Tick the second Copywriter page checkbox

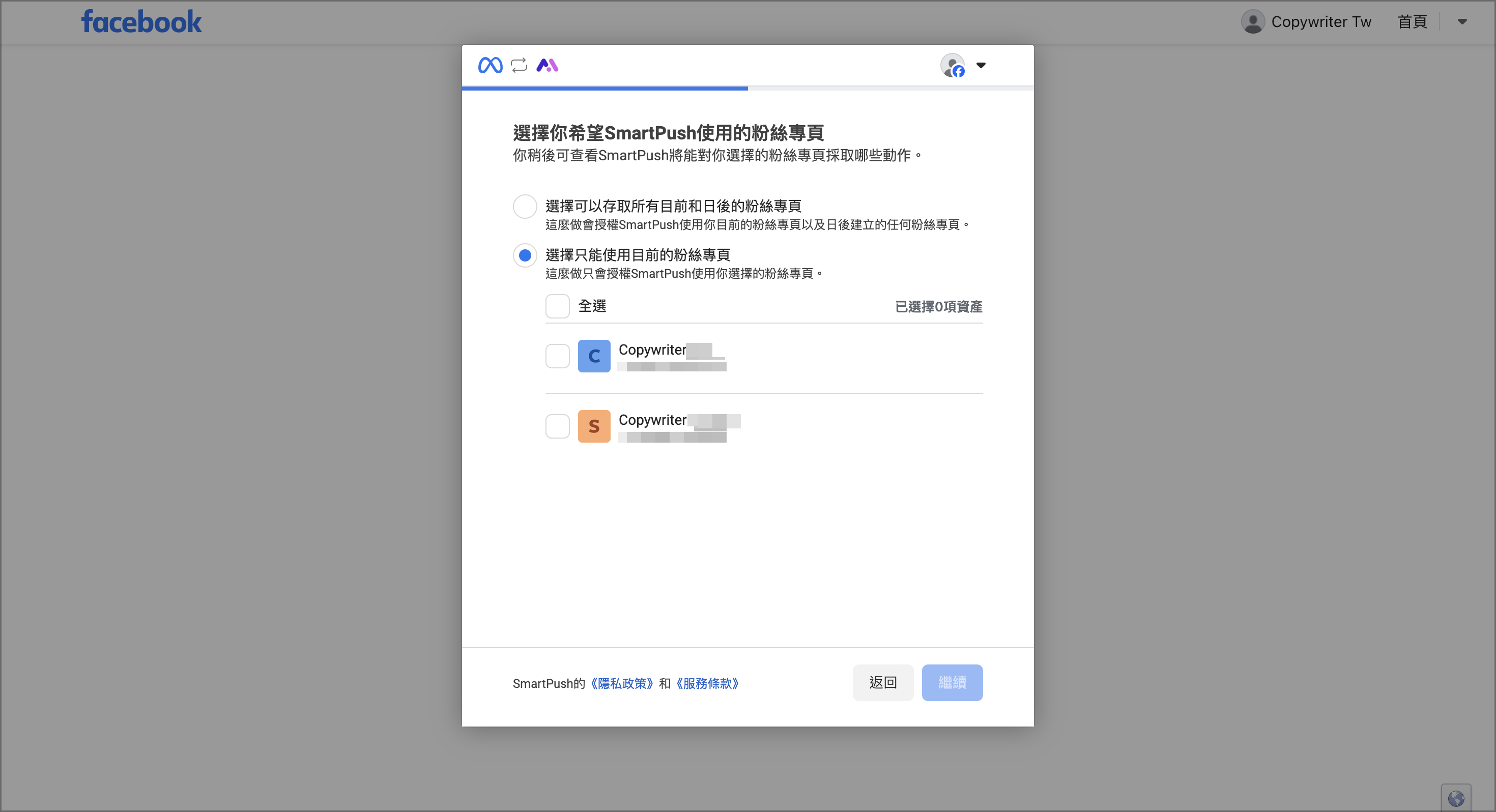click(557, 426)
